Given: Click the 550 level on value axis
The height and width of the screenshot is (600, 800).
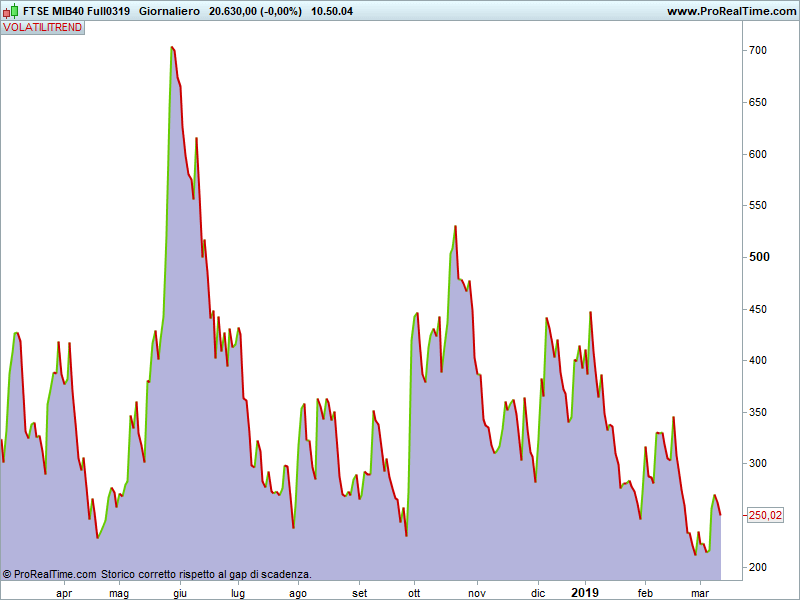Looking at the screenshot, I should pyautogui.click(x=758, y=206).
